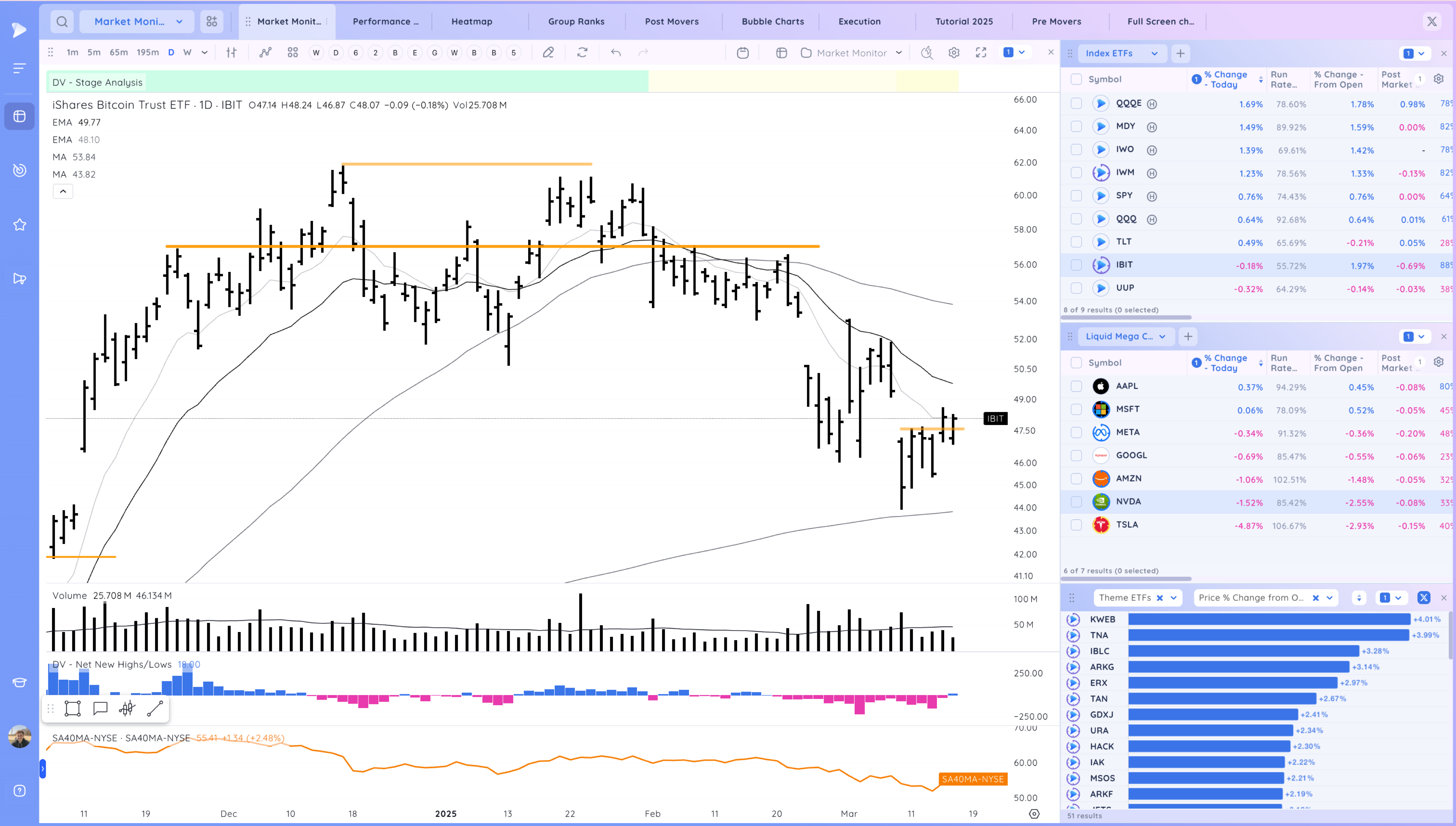Add a new list with plus button next to Liquid Mega C...
The image size is (1456, 826).
point(1188,337)
